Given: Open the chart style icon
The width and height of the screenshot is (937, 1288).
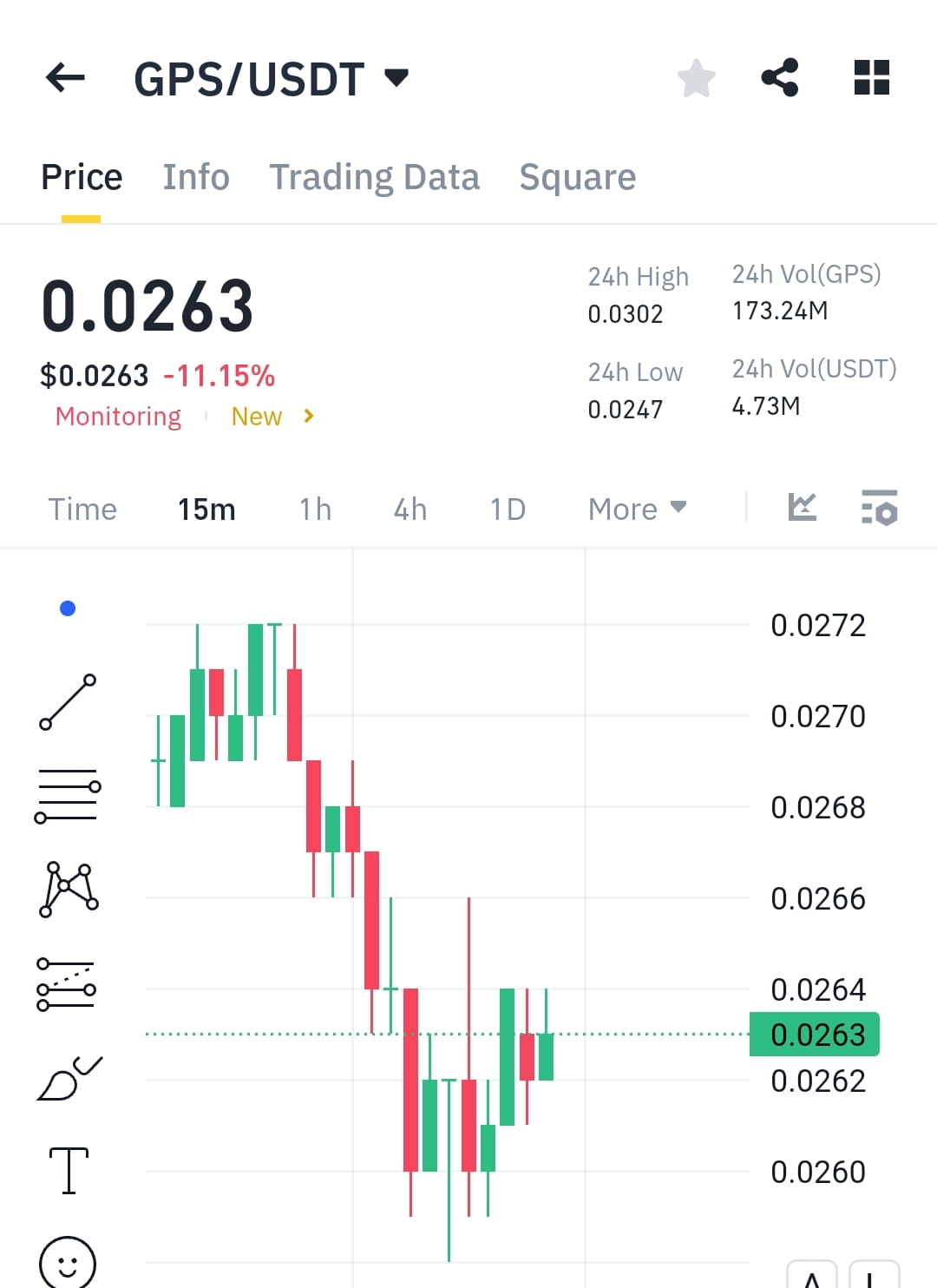Looking at the screenshot, I should tap(802, 509).
